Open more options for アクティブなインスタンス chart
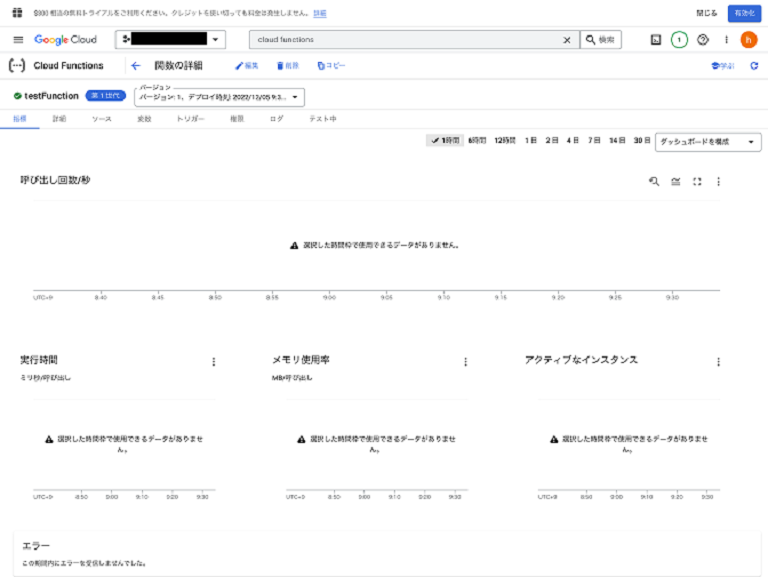Screen dimensions: 768x577 point(719,362)
